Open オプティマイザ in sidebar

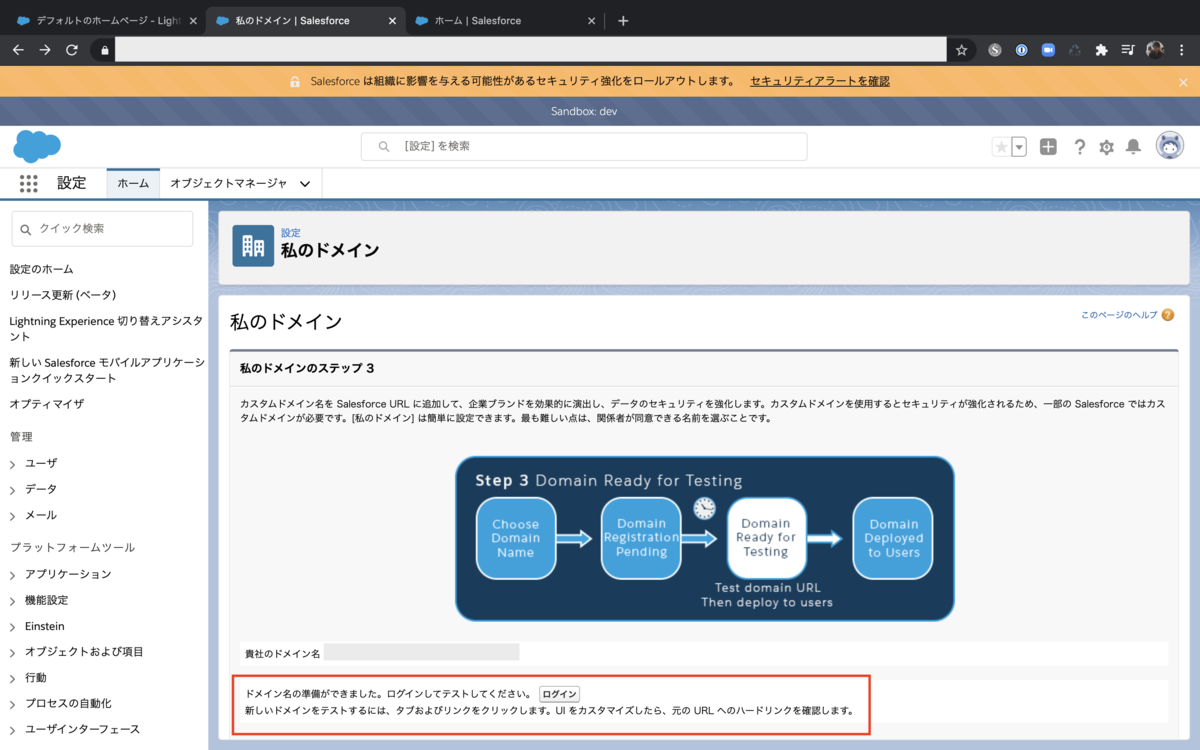pyautogui.click(x=47, y=404)
